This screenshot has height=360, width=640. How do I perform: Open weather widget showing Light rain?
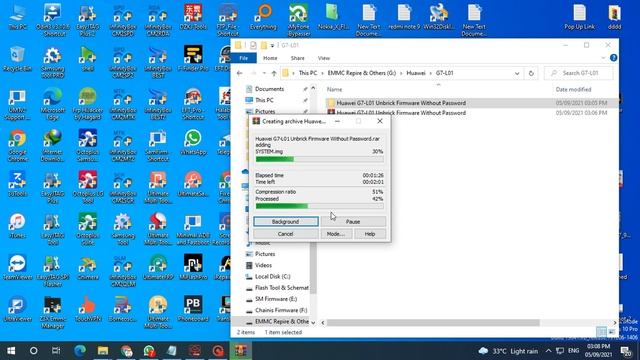pyautogui.click(x=508, y=351)
